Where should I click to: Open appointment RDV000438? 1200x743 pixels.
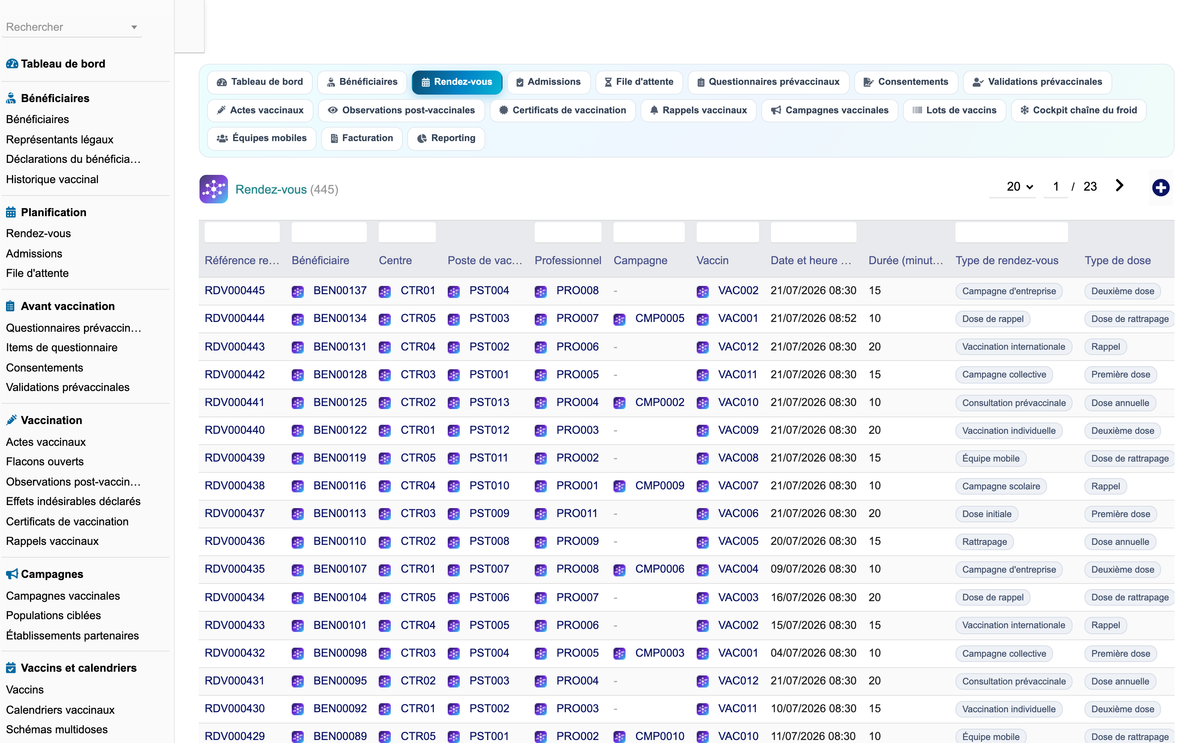235,486
